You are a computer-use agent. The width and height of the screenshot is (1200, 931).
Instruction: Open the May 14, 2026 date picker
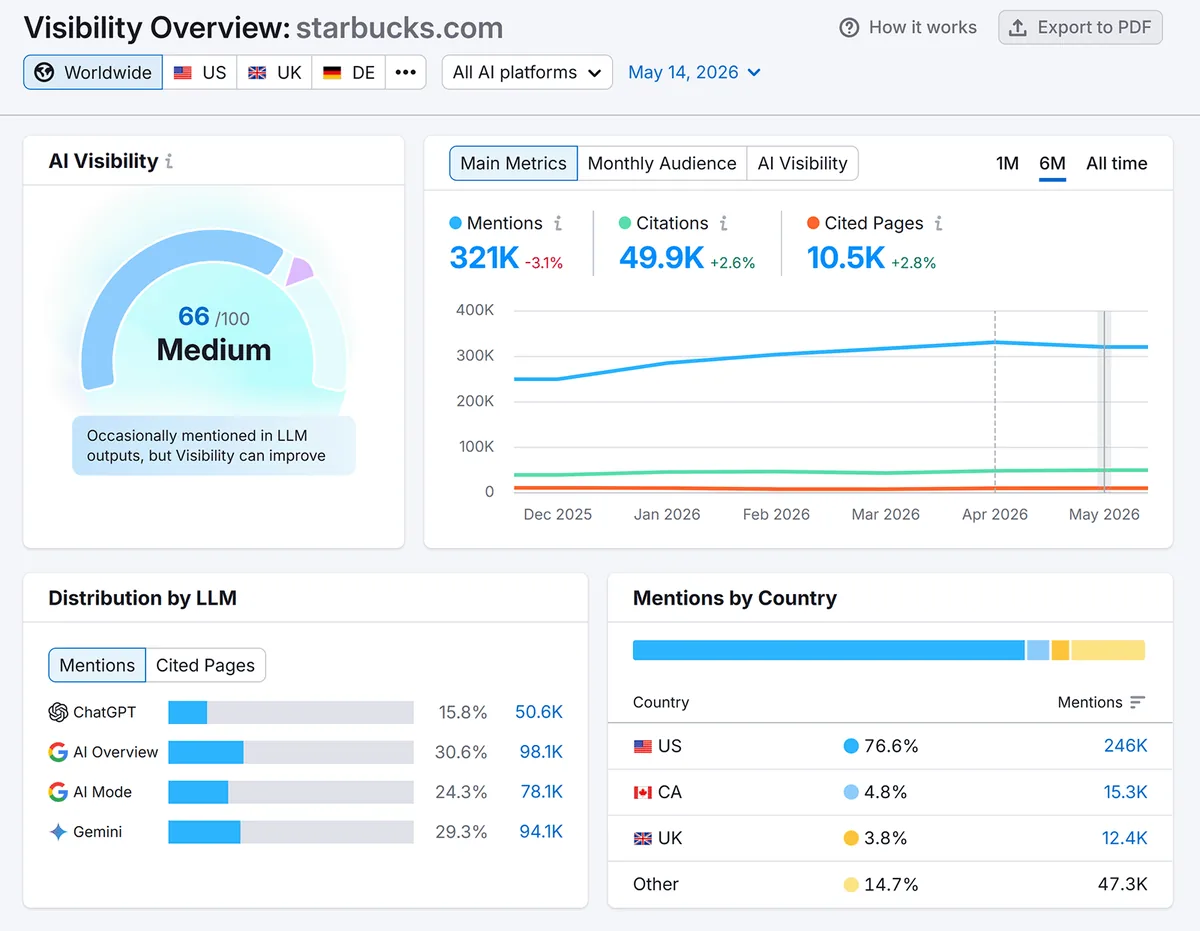(694, 72)
